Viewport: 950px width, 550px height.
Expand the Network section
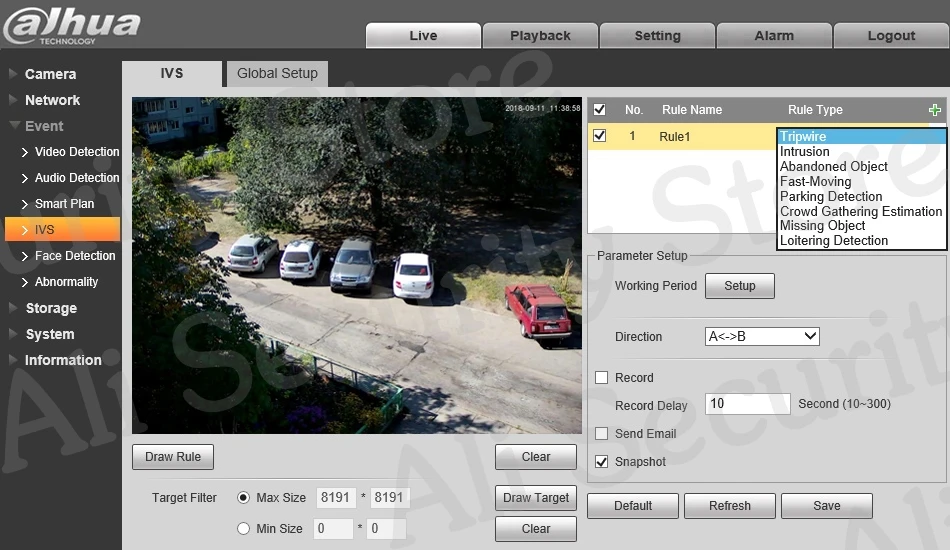click(x=52, y=100)
